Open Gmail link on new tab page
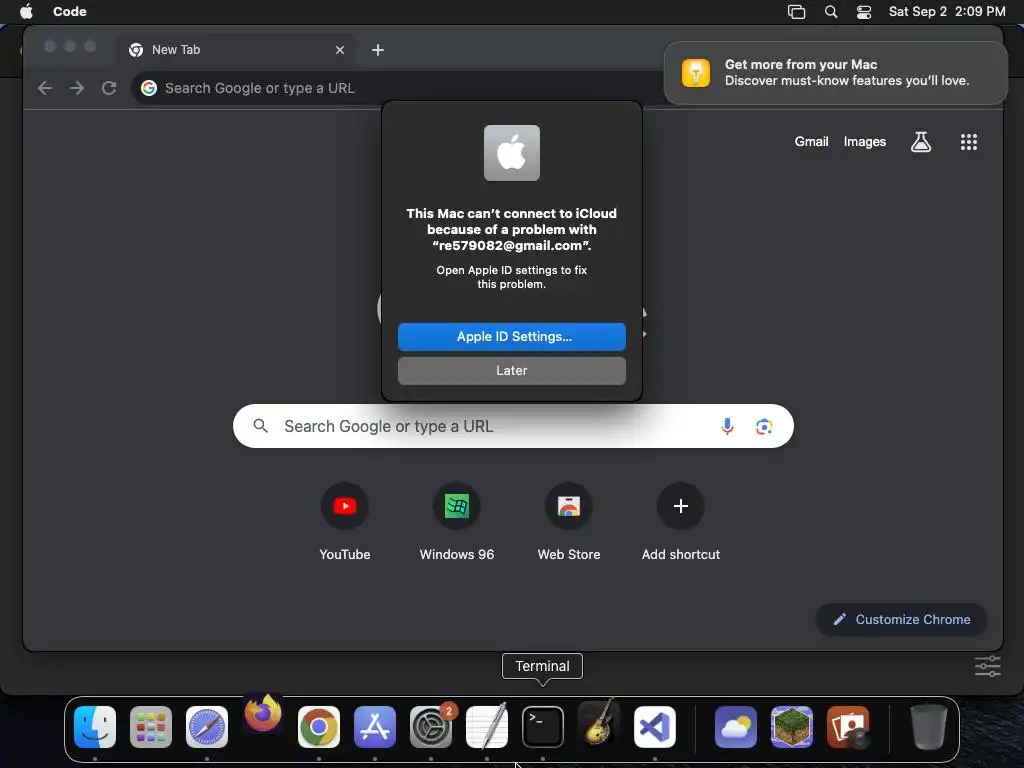The image size is (1024, 768). (811, 142)
